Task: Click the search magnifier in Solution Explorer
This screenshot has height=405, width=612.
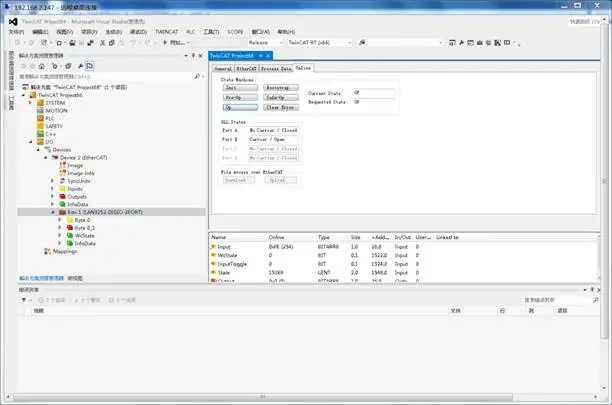Action: pyautogui.click(x=197, y=76)
